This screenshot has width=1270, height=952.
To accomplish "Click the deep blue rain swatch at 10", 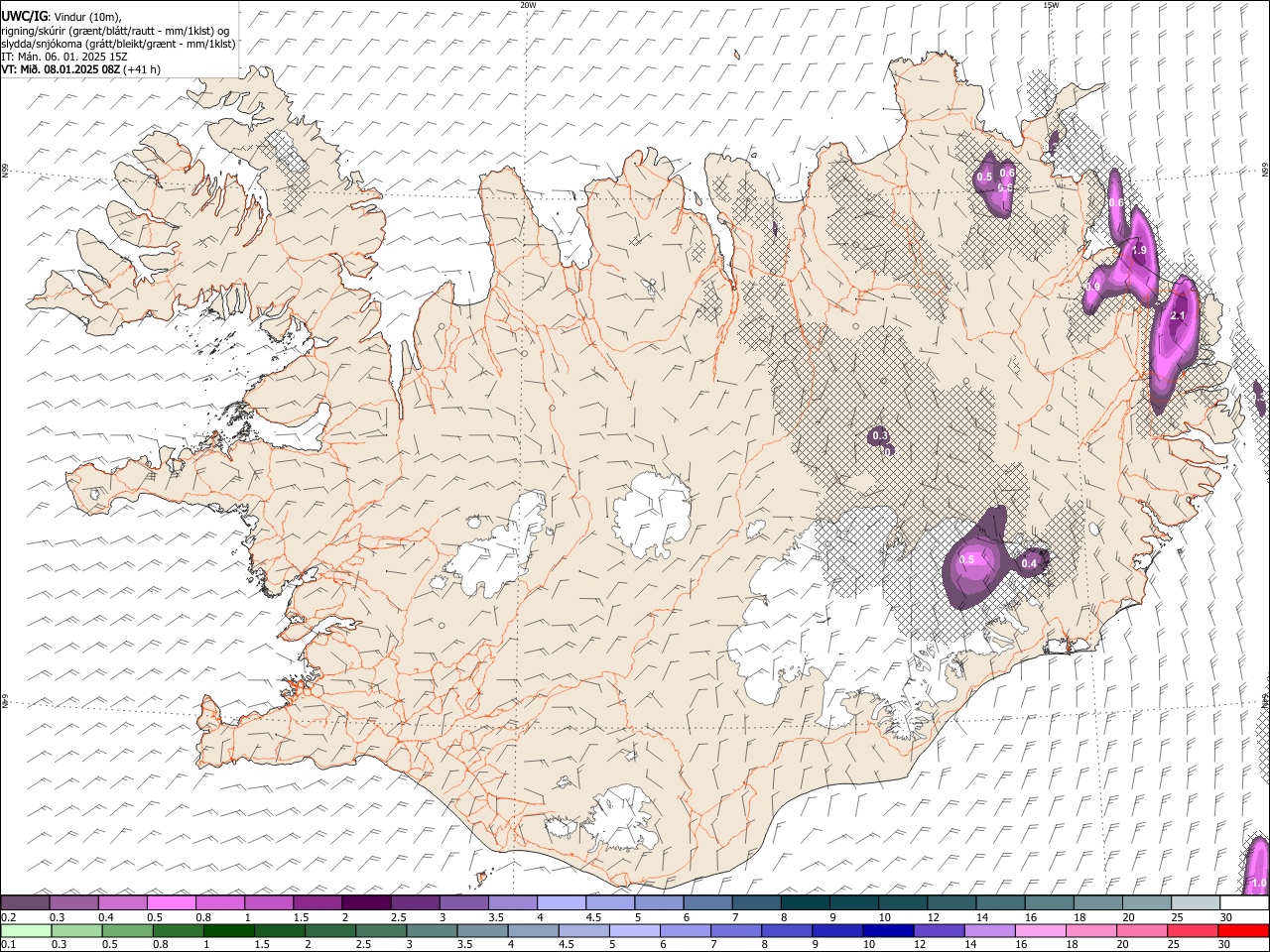I will [887, 931].
